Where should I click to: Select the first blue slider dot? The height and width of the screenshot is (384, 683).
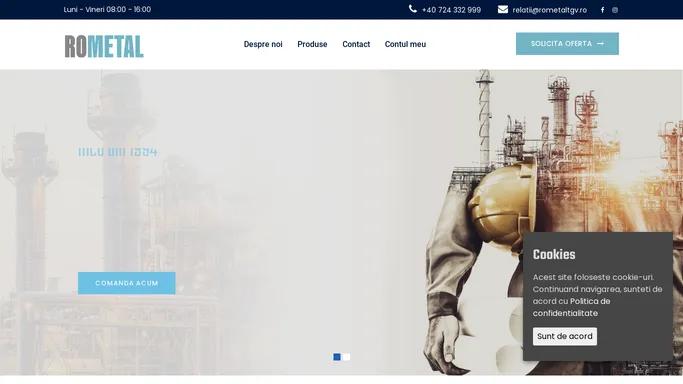pyautogui.click(x=337, y=357)
